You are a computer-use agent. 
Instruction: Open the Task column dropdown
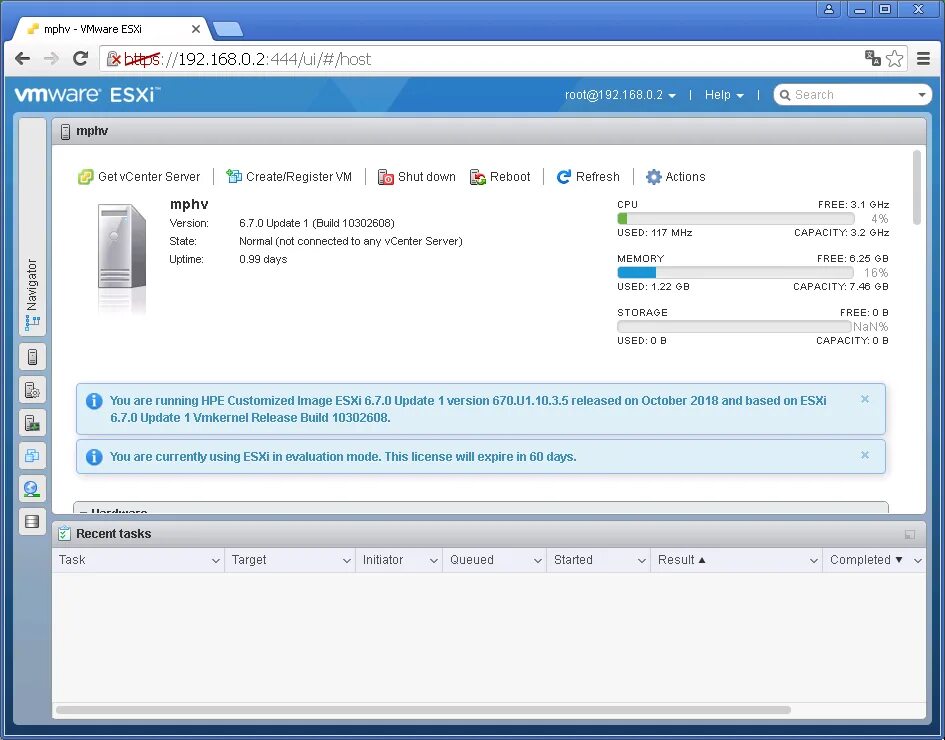[x=216, y=560]
